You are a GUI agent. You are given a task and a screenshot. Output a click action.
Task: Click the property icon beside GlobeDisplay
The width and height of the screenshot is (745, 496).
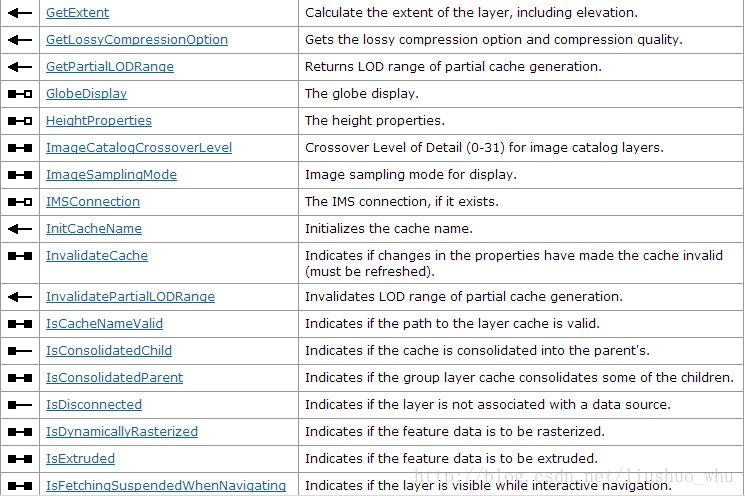pyautogui.click(x=20, y=94)
